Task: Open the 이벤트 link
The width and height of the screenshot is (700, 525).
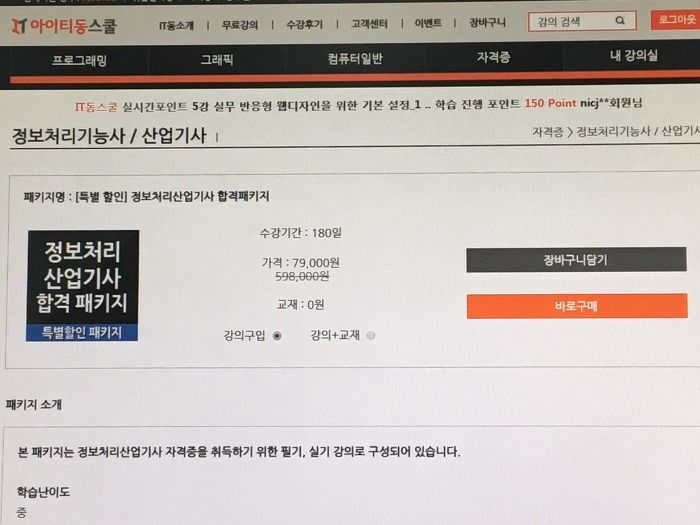Action: (x=428, y=23)
